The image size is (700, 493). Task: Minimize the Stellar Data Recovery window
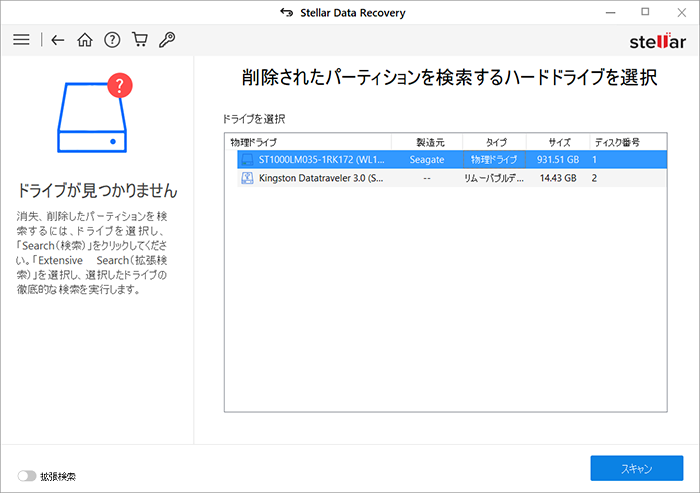point(610,13)
